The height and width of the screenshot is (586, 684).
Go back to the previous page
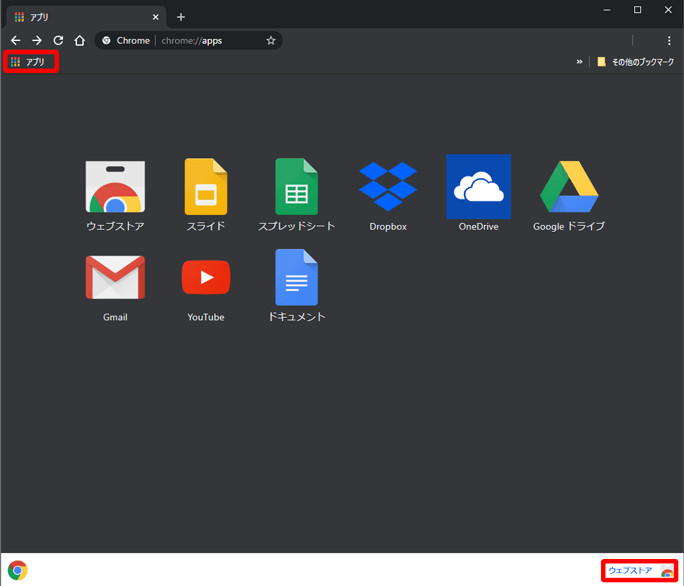pyautogui.click(x=16, y=41)
